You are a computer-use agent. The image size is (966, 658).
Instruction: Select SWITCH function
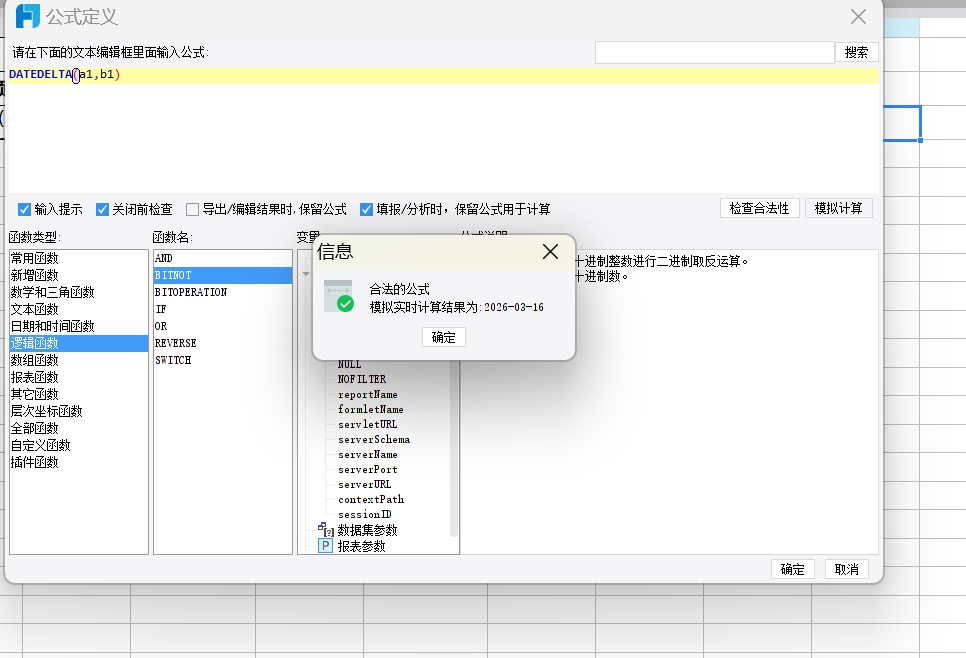(222, 360)
